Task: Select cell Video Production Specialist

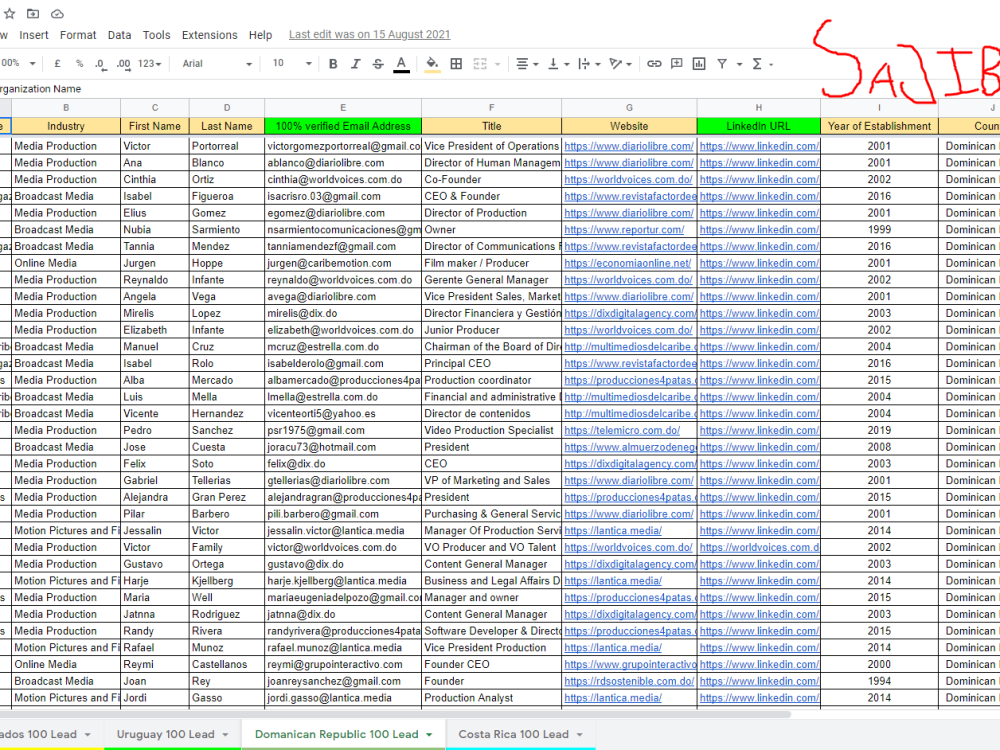Action: (x=491, y=430)
